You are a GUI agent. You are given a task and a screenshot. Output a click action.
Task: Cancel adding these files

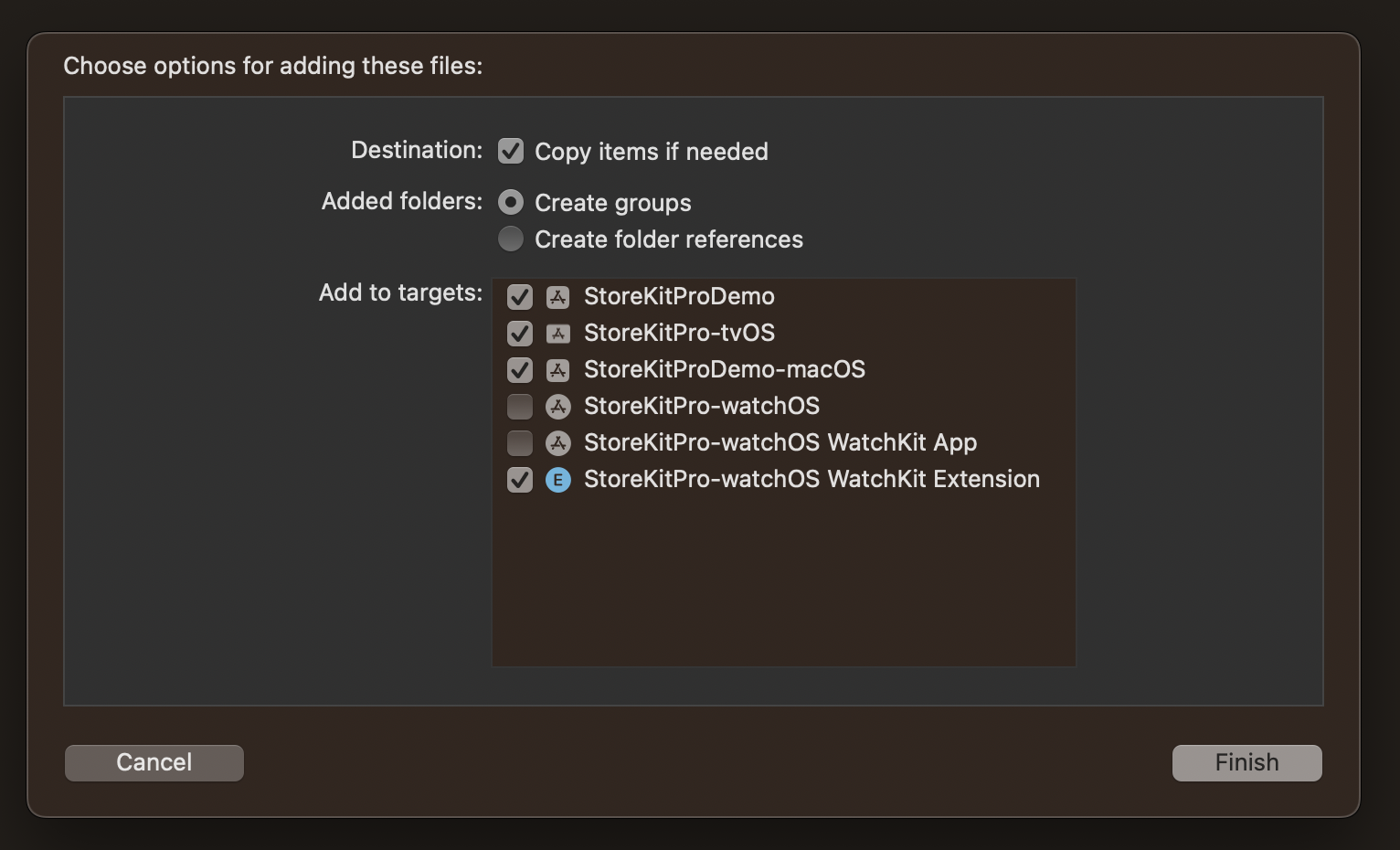coord(154,763)
